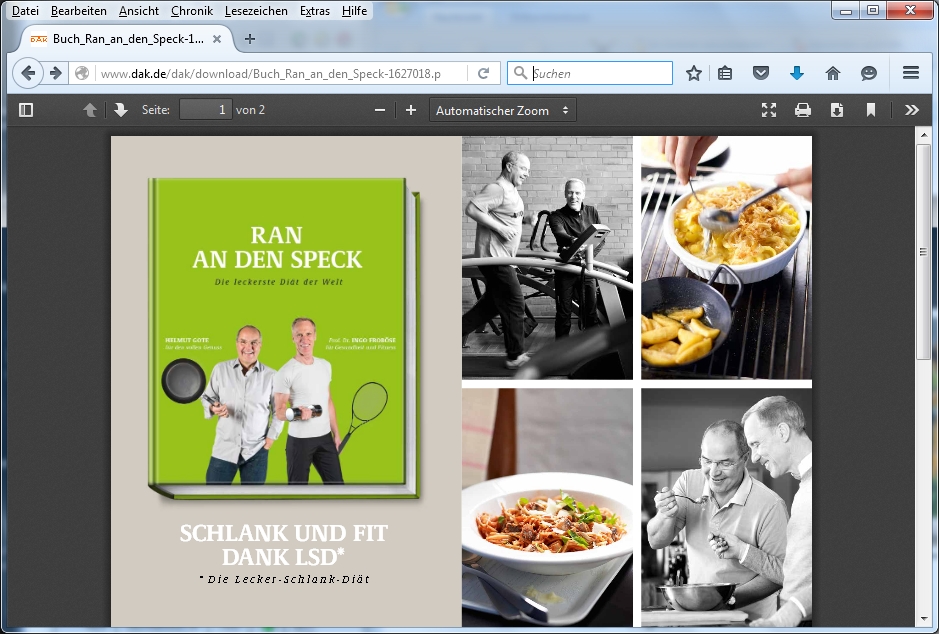939x634 pixels.
Task: Open a new browser tab
Action: [250, 39]
